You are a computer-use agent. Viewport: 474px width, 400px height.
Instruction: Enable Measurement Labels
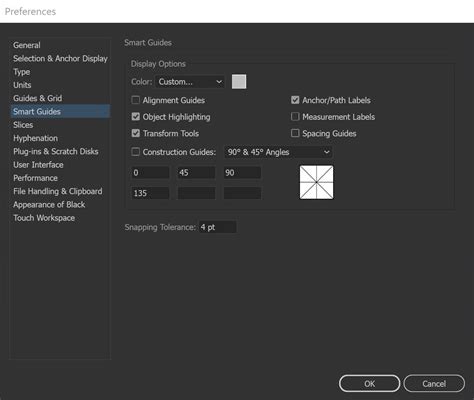(295, 117)
